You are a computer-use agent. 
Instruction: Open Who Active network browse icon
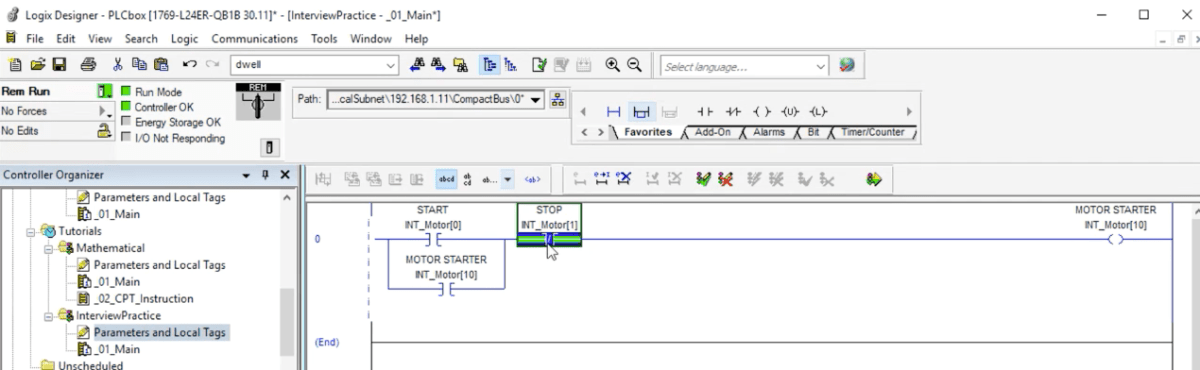pyautogui.click(x=558, y=99)
